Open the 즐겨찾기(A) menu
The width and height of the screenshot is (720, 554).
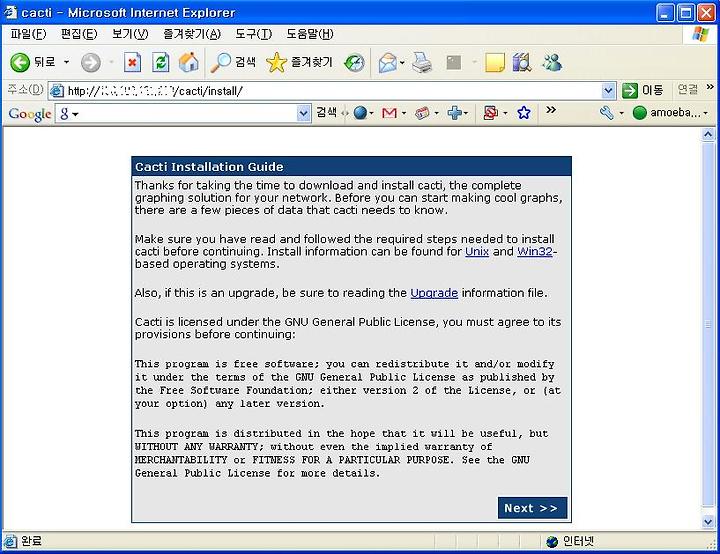coord(192,34)
